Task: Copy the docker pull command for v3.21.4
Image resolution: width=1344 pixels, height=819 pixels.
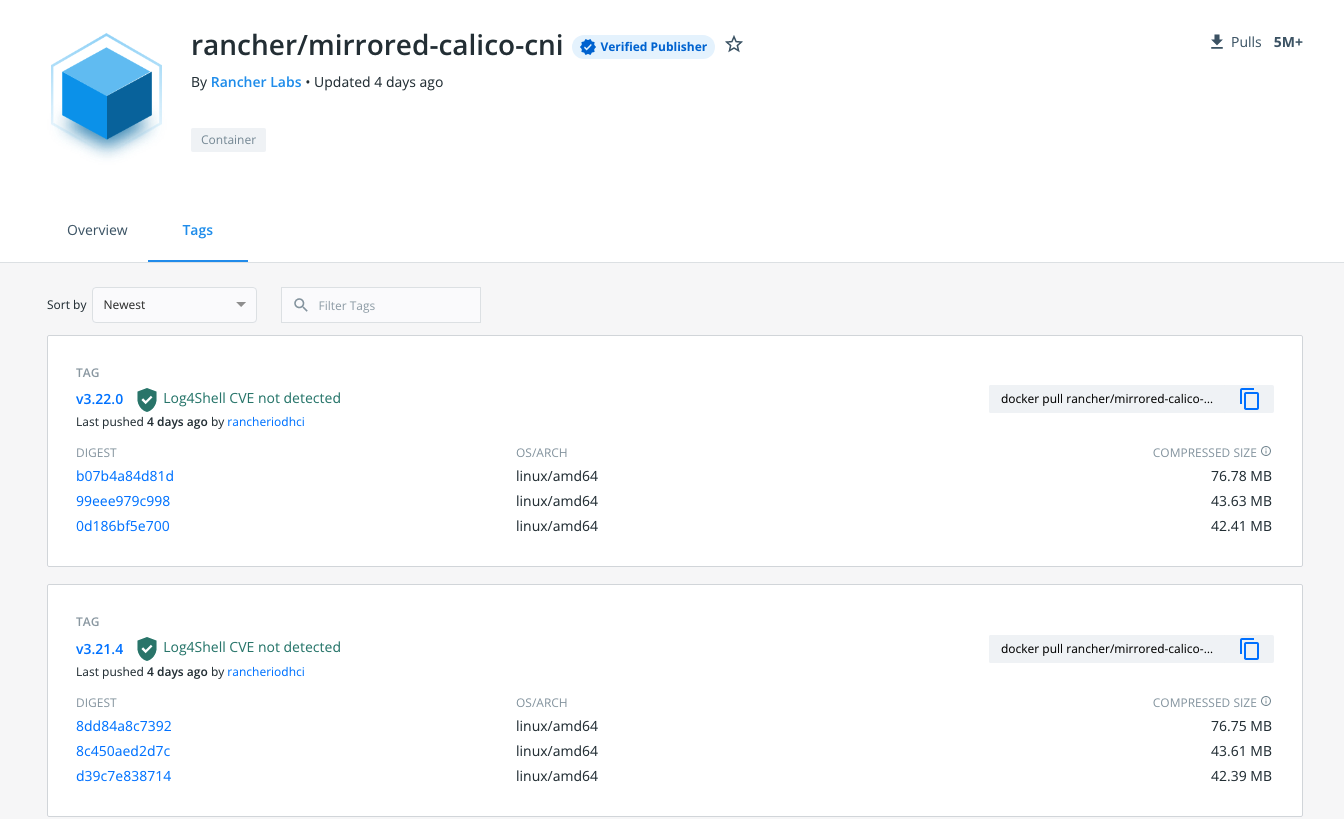Action: tap(1249, 648)
